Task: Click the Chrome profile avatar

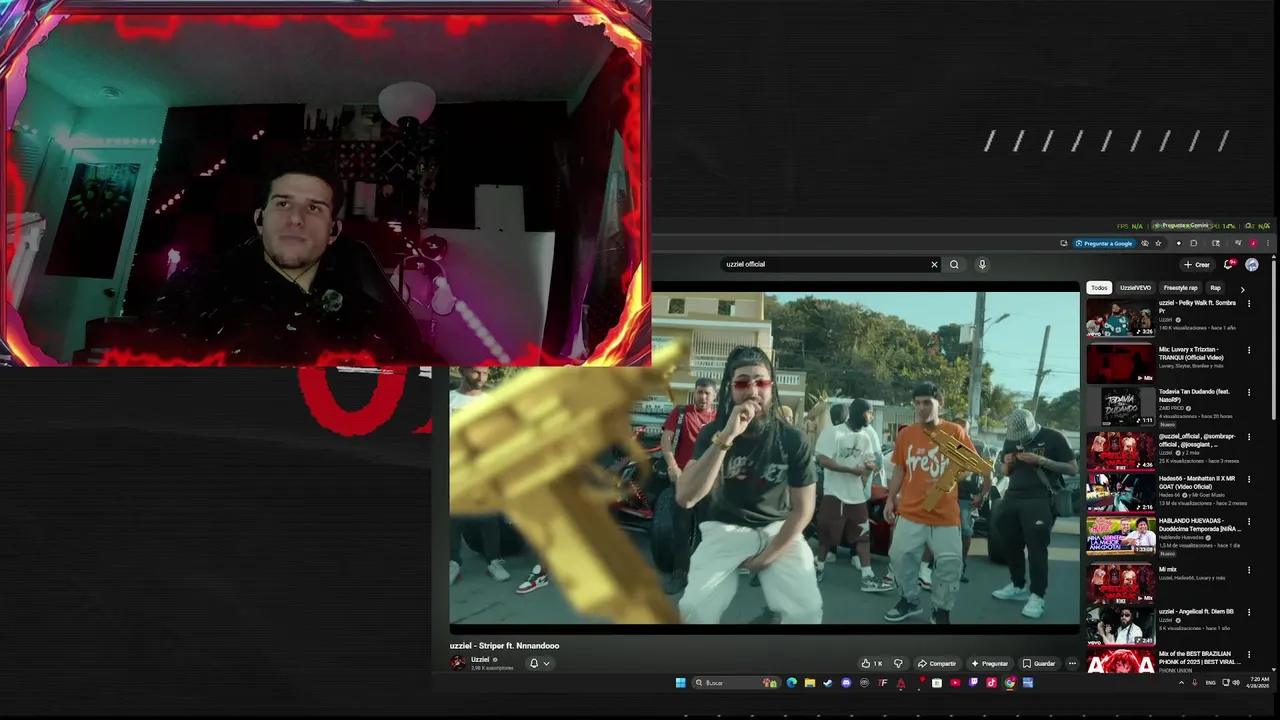Action: (1253, 243)
